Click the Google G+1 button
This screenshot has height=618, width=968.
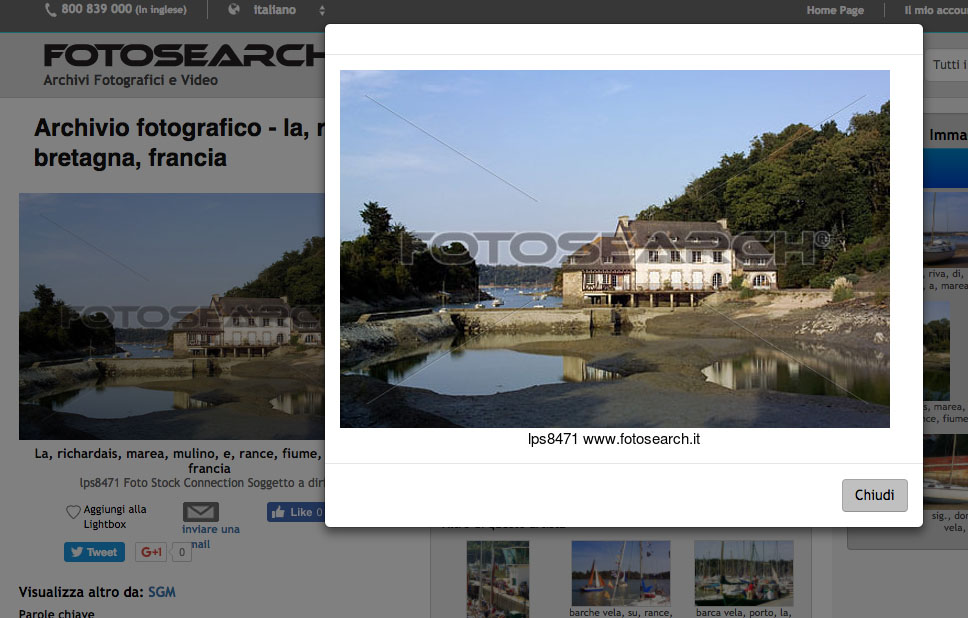151,552
